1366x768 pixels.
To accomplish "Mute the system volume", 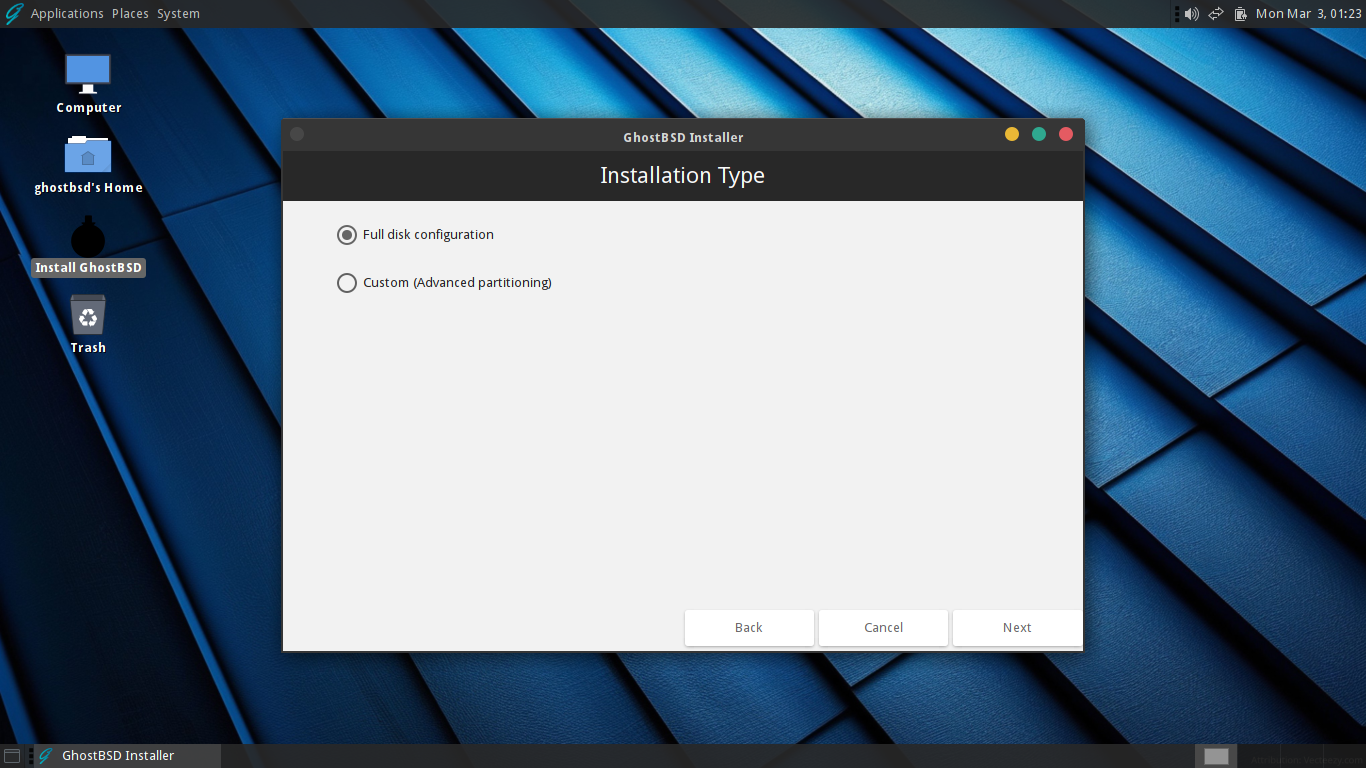I will pyautogui.click(x=1190, y=13).
